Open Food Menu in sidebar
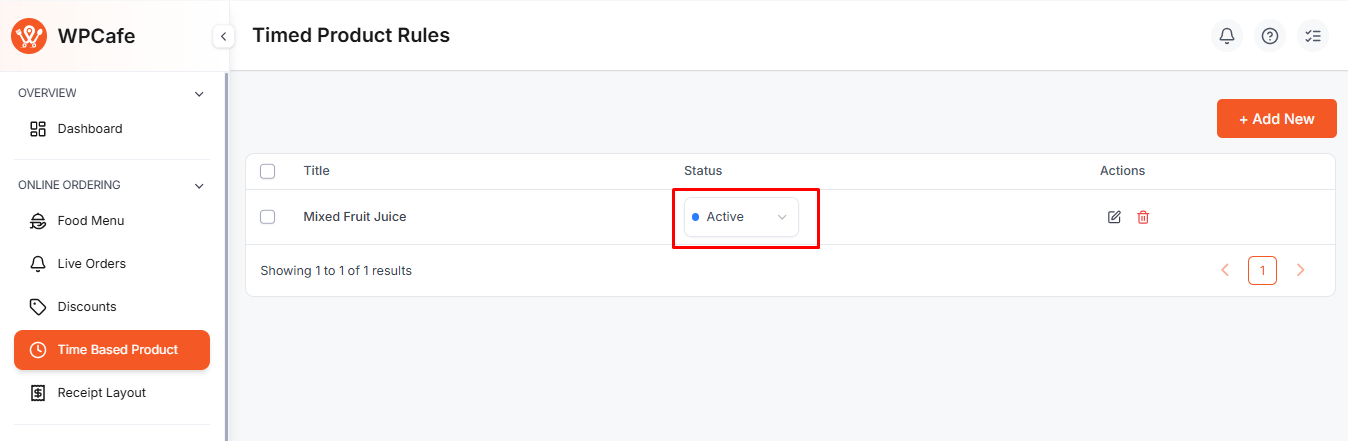The image size is (1348, 441). point(90,221)
